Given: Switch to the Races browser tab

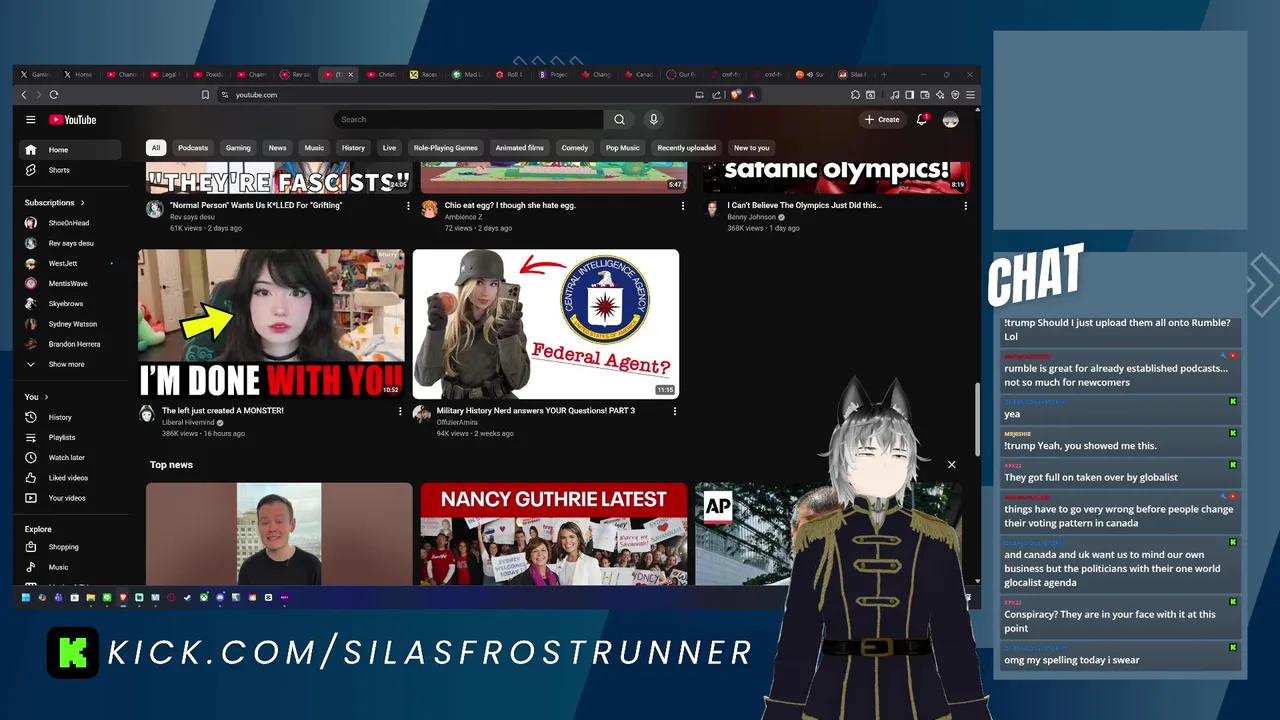Looking at the screenshot, I should [x=424, y=74].
